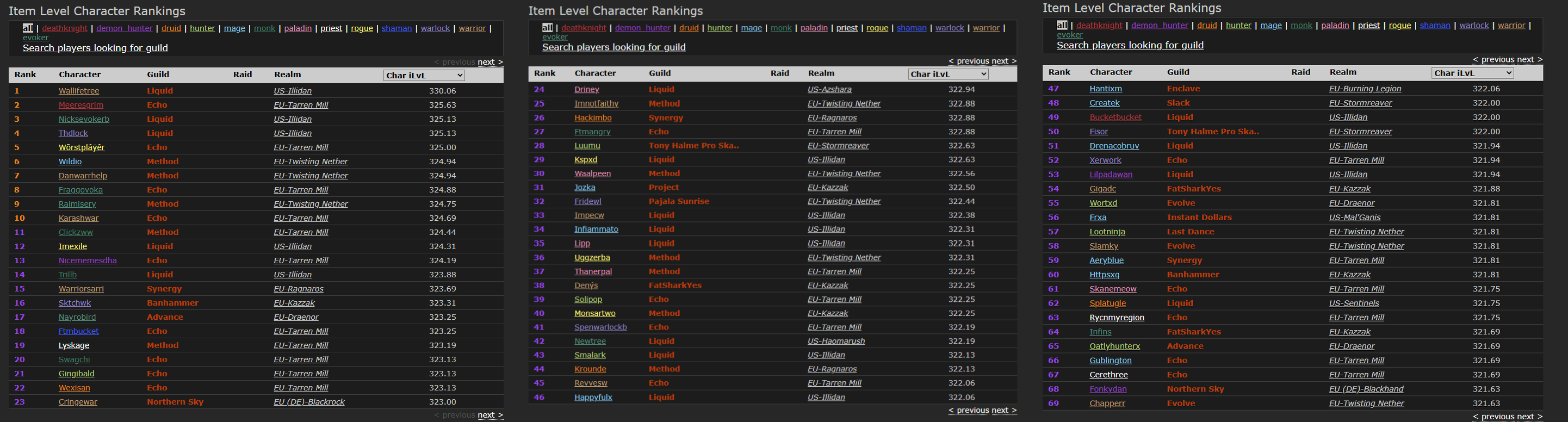Expand the Char iLvL dropdown in middle panel
The image size is (1568, 422).
948,73
